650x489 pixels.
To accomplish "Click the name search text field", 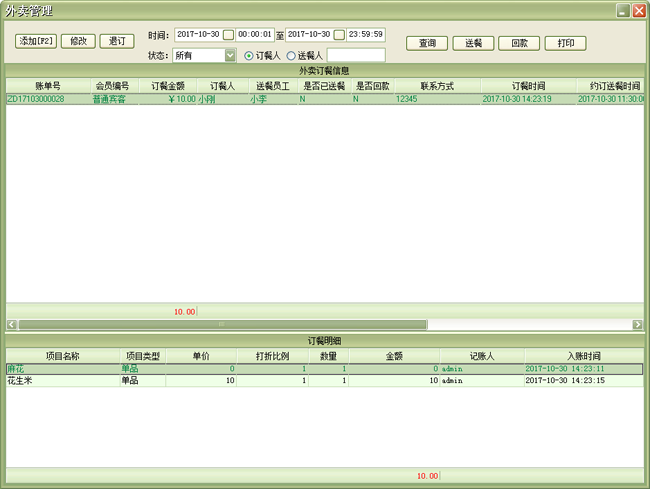I will tap(355, 56).
